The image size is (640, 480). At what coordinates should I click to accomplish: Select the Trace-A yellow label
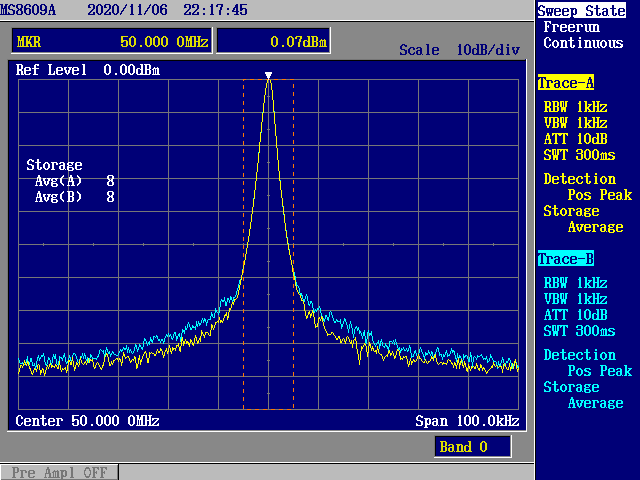[566, 83]
